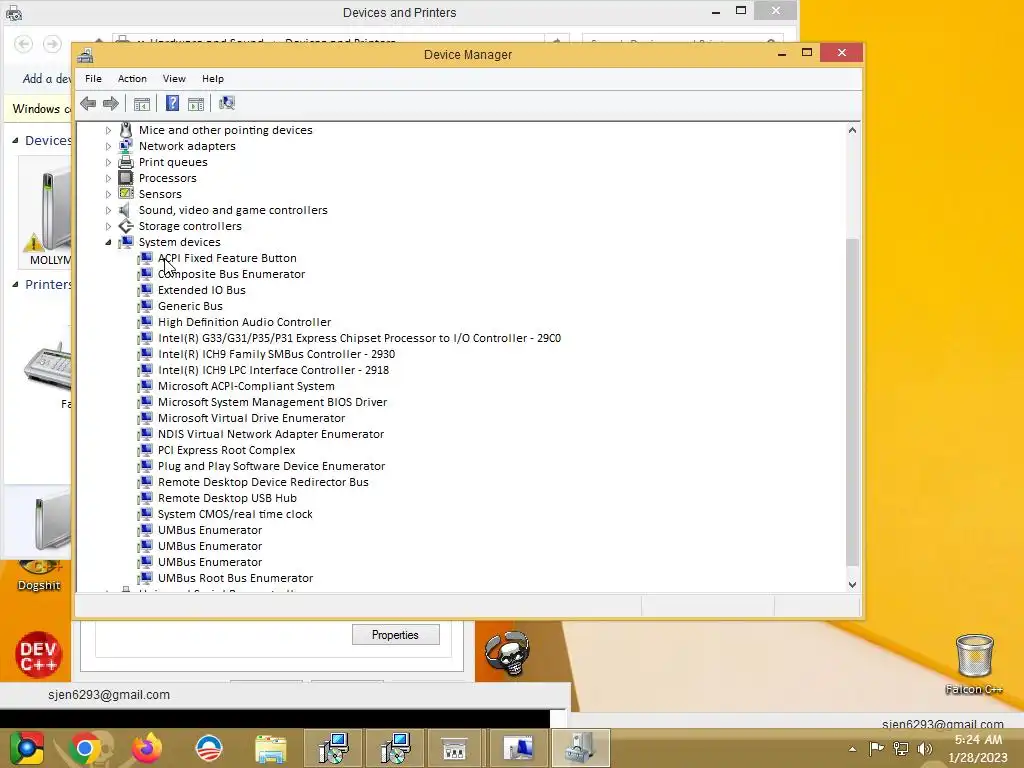
Task: Select Microsoft Virtual Drive Enumerator
Action: (x=251, y=418)
